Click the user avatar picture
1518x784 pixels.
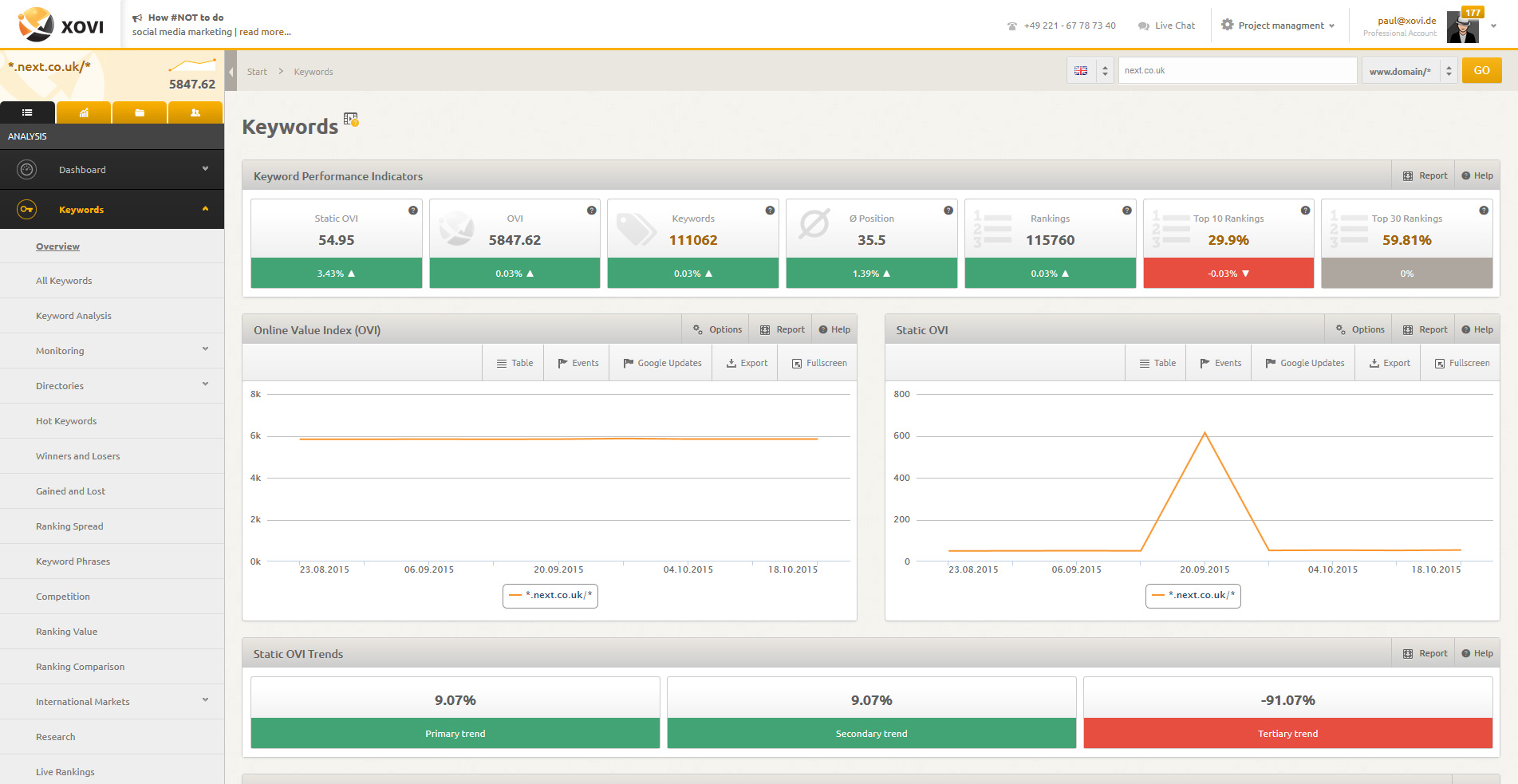1462,27
